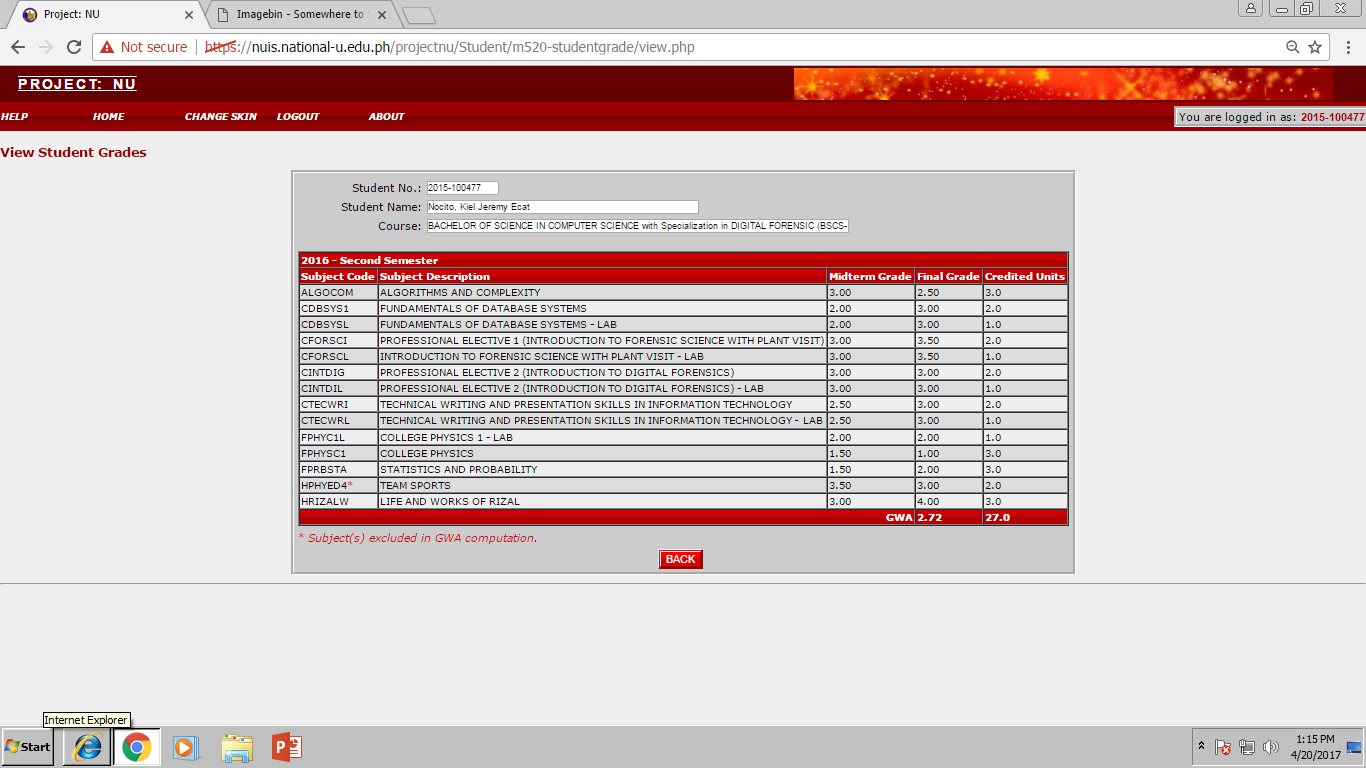The image size is (1366, 768).
Task: Click the network tray icon
Action: tap(1247, 747)
